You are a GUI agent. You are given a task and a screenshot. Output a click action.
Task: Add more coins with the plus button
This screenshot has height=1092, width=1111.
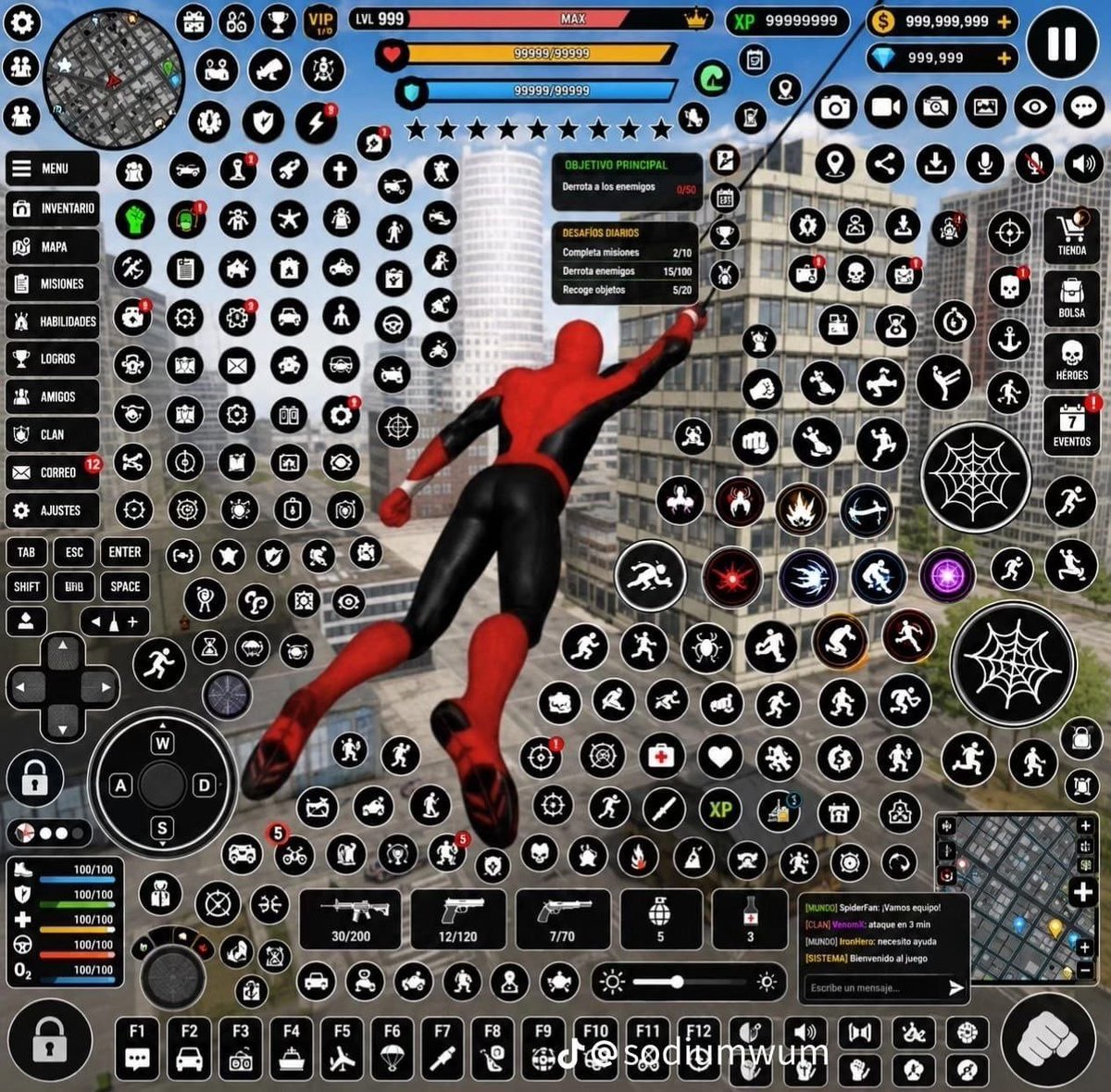(x=1004, y=21)
